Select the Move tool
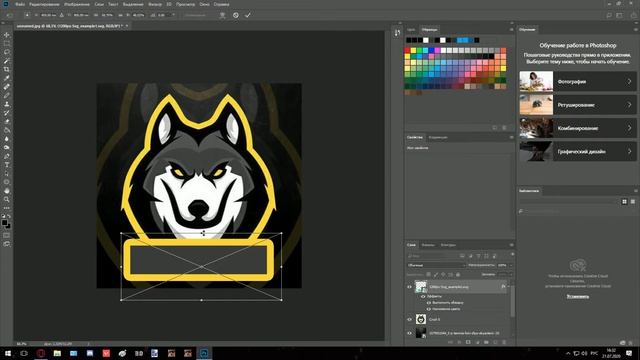The image size is (640, 360). click(x=7, y=35)
